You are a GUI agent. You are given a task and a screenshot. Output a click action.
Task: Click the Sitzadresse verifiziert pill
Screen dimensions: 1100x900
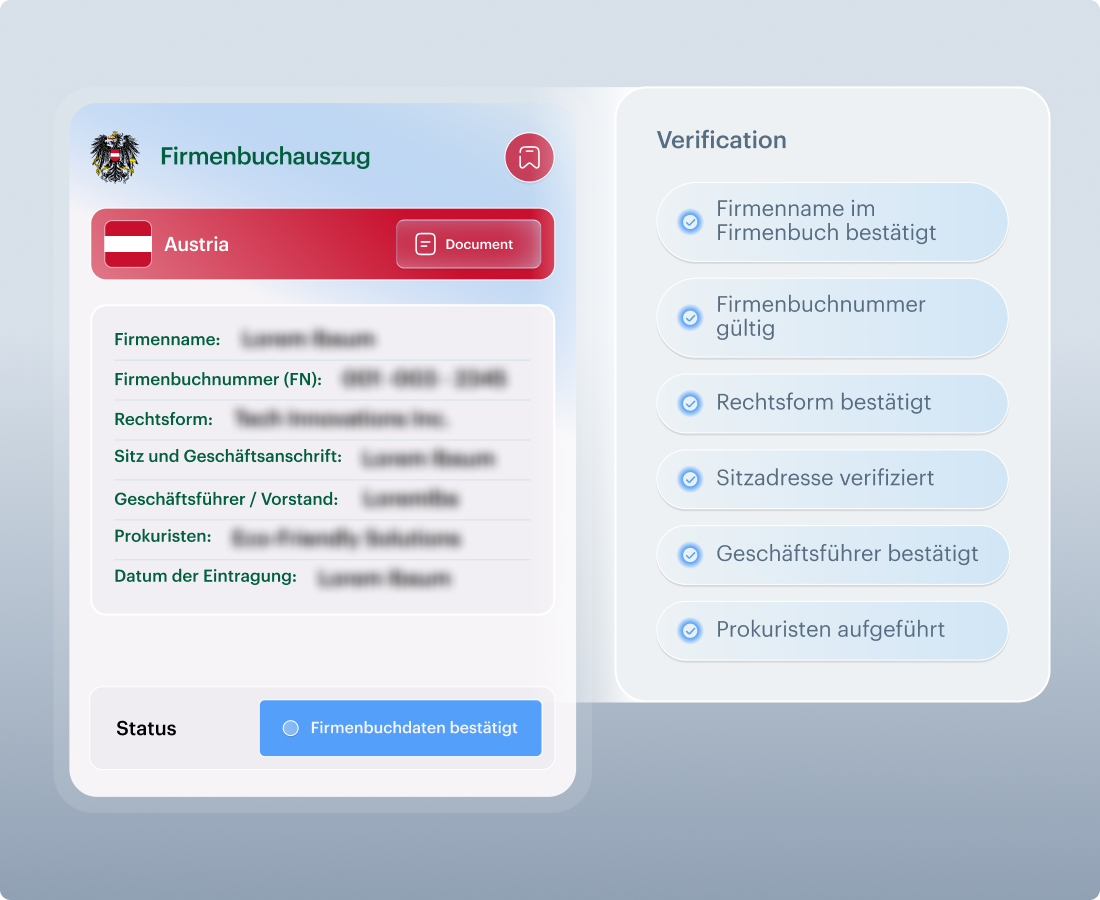[832, 479]
